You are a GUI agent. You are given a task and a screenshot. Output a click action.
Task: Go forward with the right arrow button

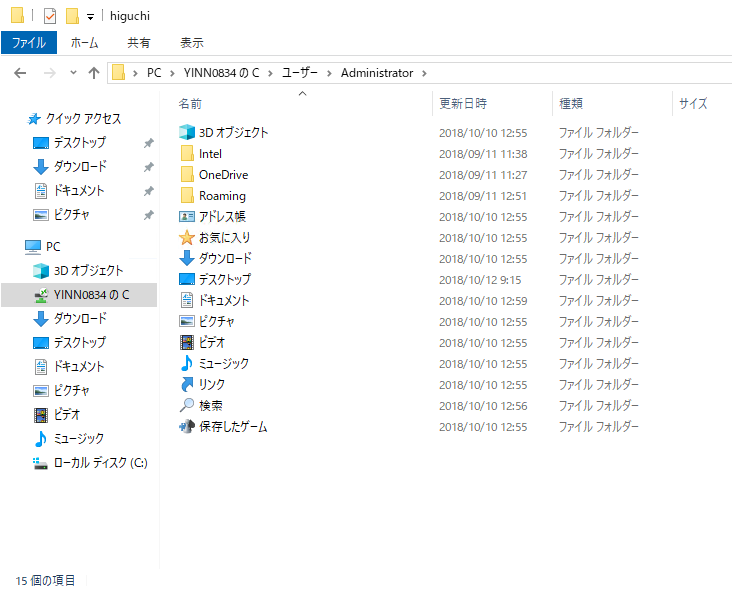point(49,73)
